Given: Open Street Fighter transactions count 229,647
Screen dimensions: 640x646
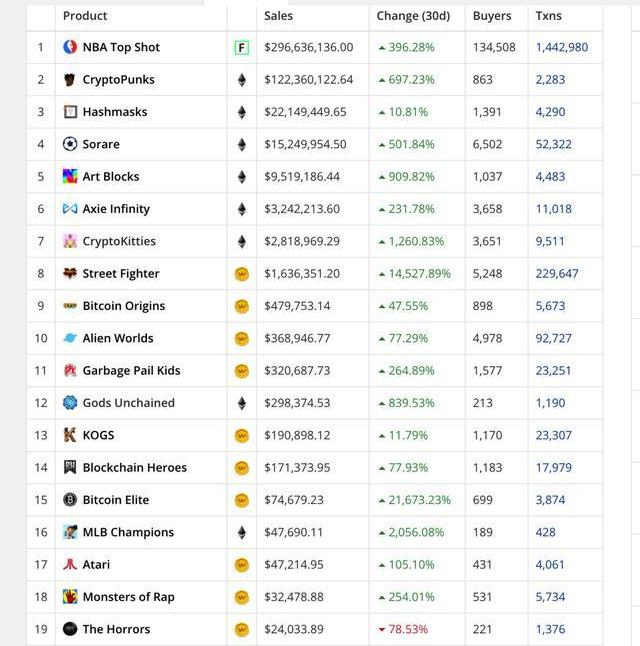Looking at the screenshot, I should click(557, 274).
